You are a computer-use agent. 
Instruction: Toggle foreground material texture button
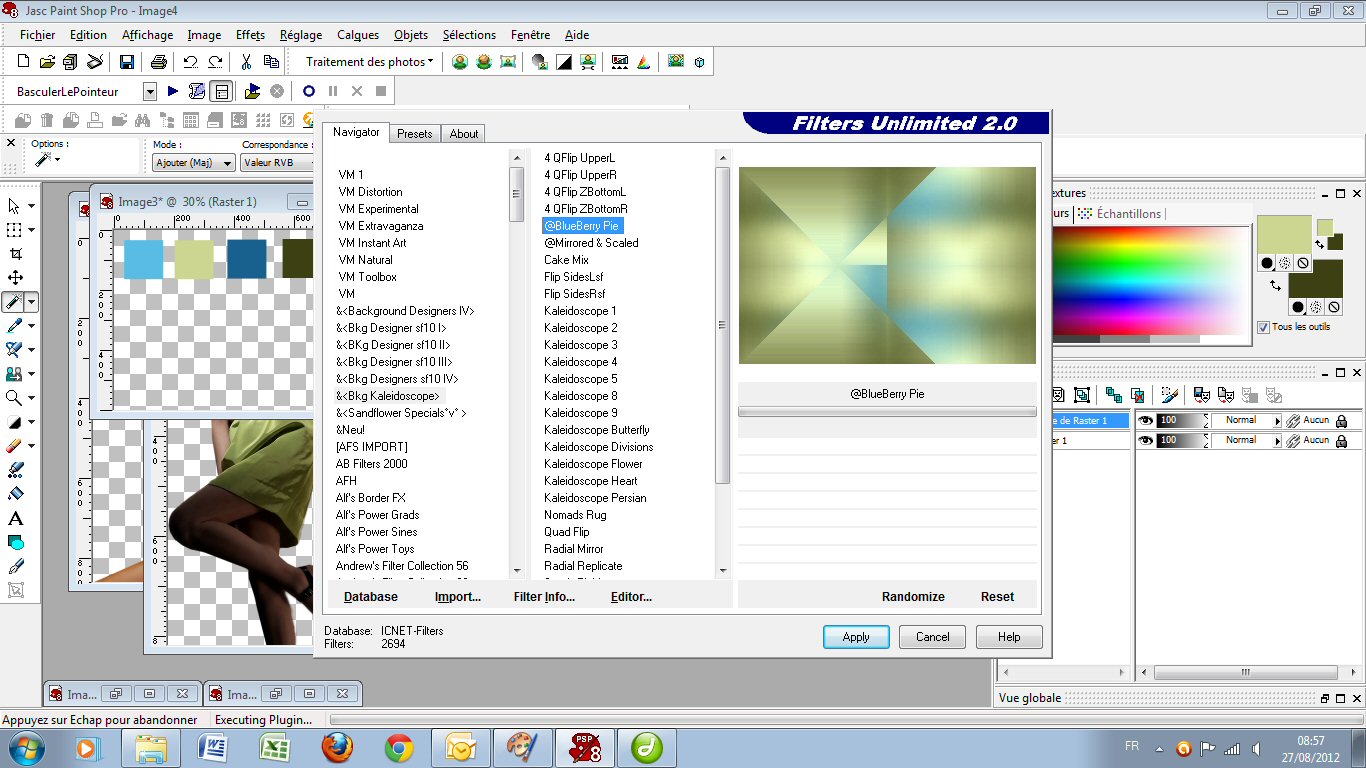[x=1285, y=263]
